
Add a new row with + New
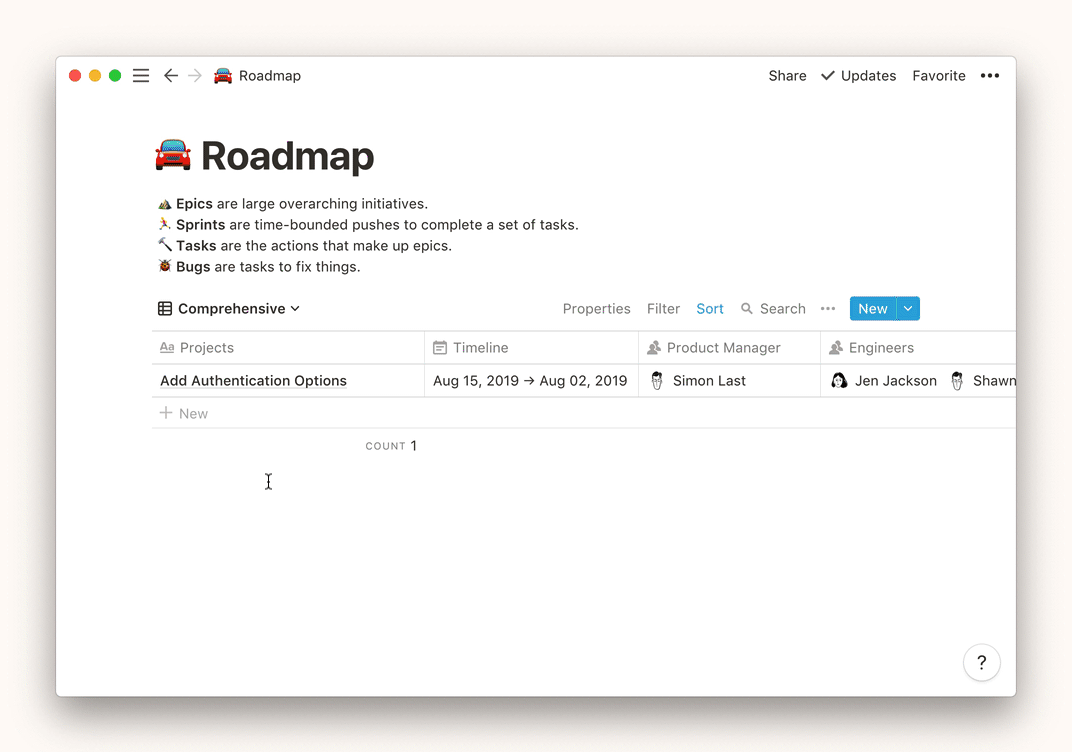[x=183, y=414]
